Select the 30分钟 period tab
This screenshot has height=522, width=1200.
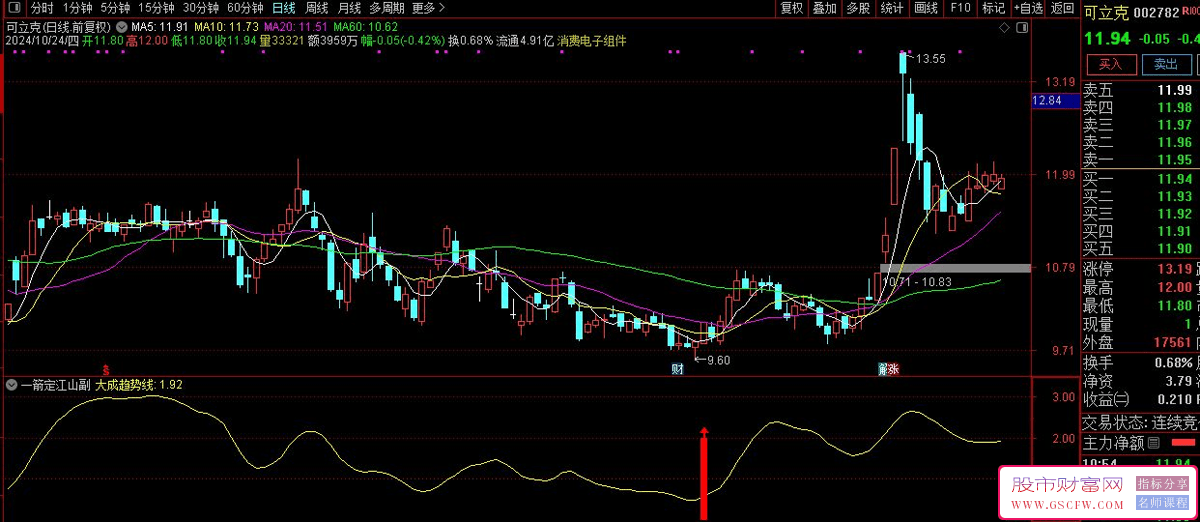(201, 8)
